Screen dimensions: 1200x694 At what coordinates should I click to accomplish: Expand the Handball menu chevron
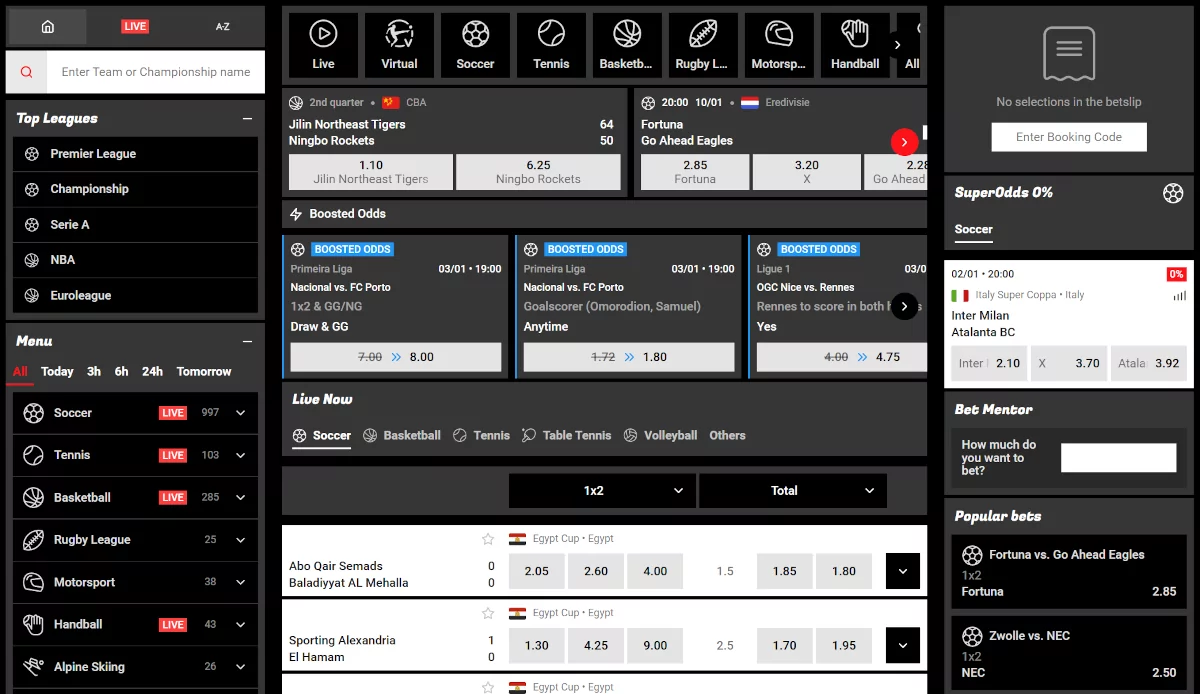241,624
